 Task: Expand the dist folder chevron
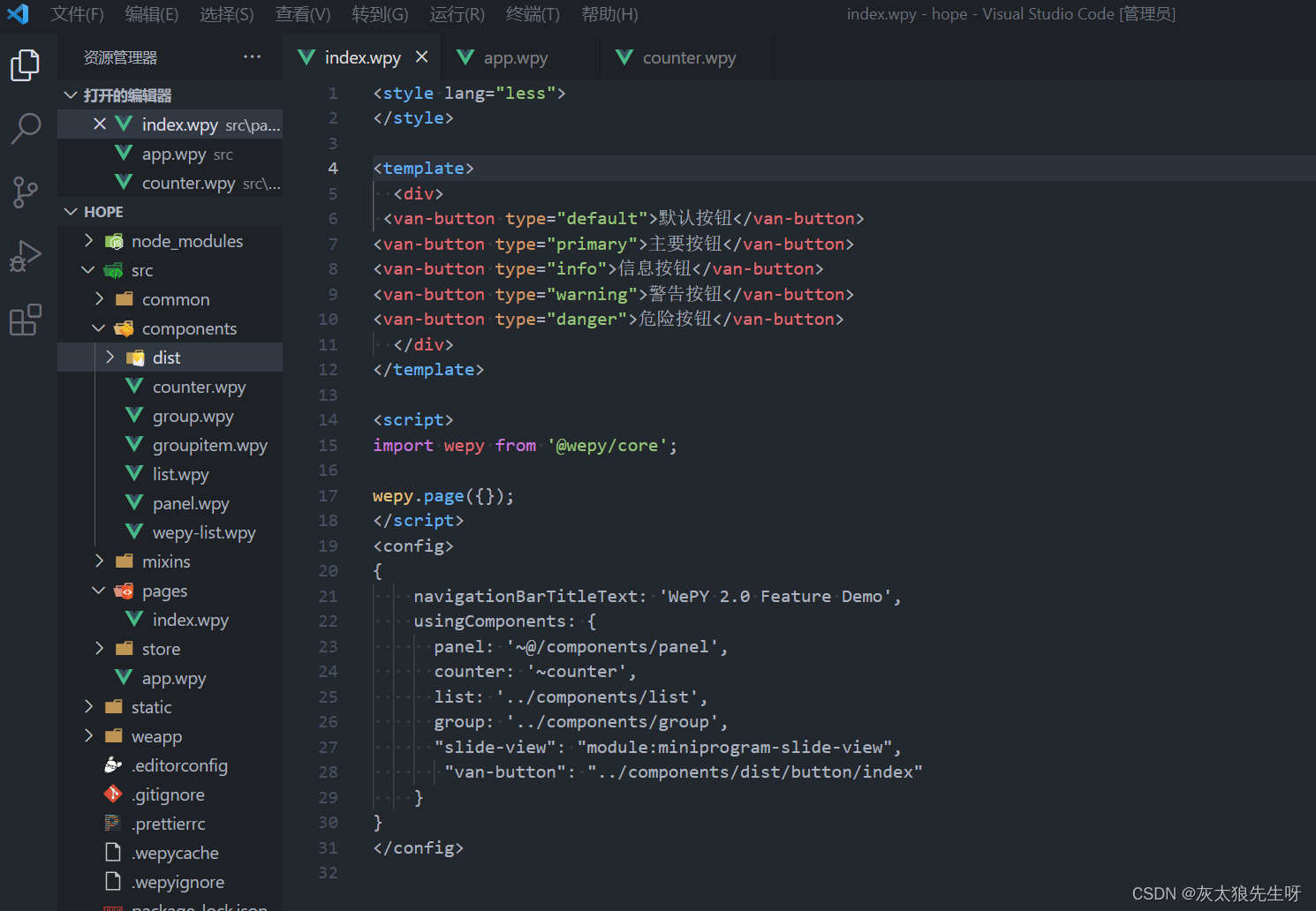(110, 357)
